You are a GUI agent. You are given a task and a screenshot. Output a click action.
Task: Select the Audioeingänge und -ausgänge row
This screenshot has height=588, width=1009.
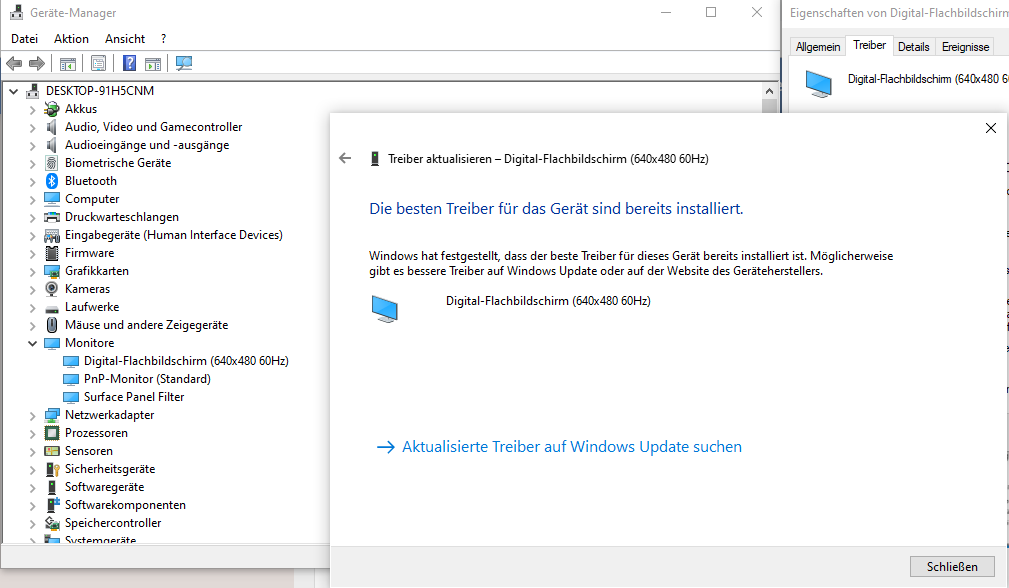tap(147, 145)
